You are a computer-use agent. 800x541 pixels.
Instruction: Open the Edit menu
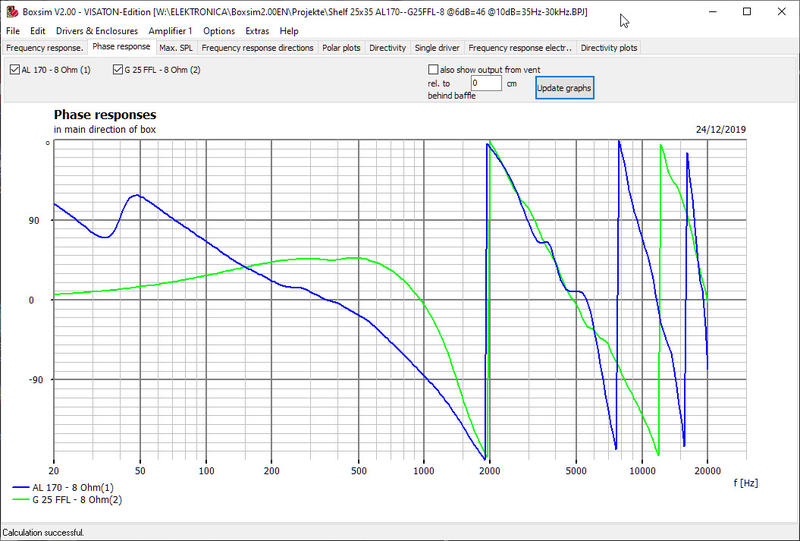click(x=38, y=31)
